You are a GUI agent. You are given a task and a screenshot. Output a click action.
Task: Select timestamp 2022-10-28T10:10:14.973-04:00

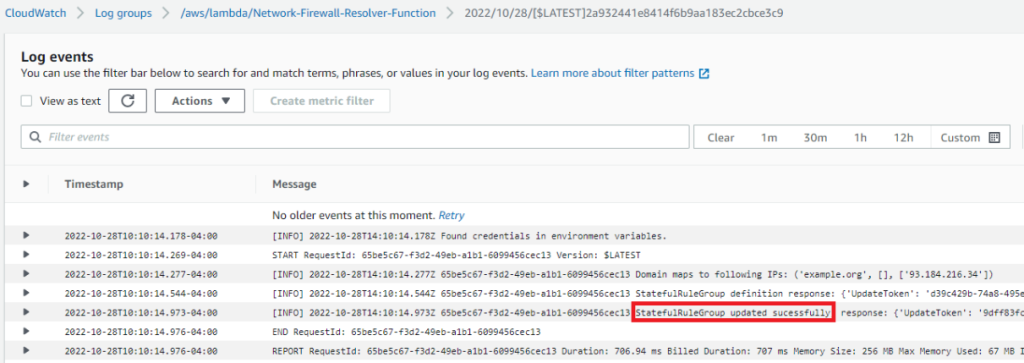pyautogui.click(x=141, y=313)
